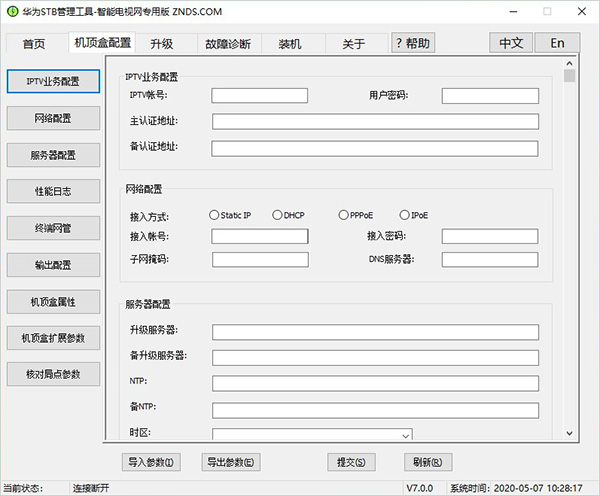Open the 升级 tab
Viewport: 600px width, 496px height.
(x=161, y=44)
